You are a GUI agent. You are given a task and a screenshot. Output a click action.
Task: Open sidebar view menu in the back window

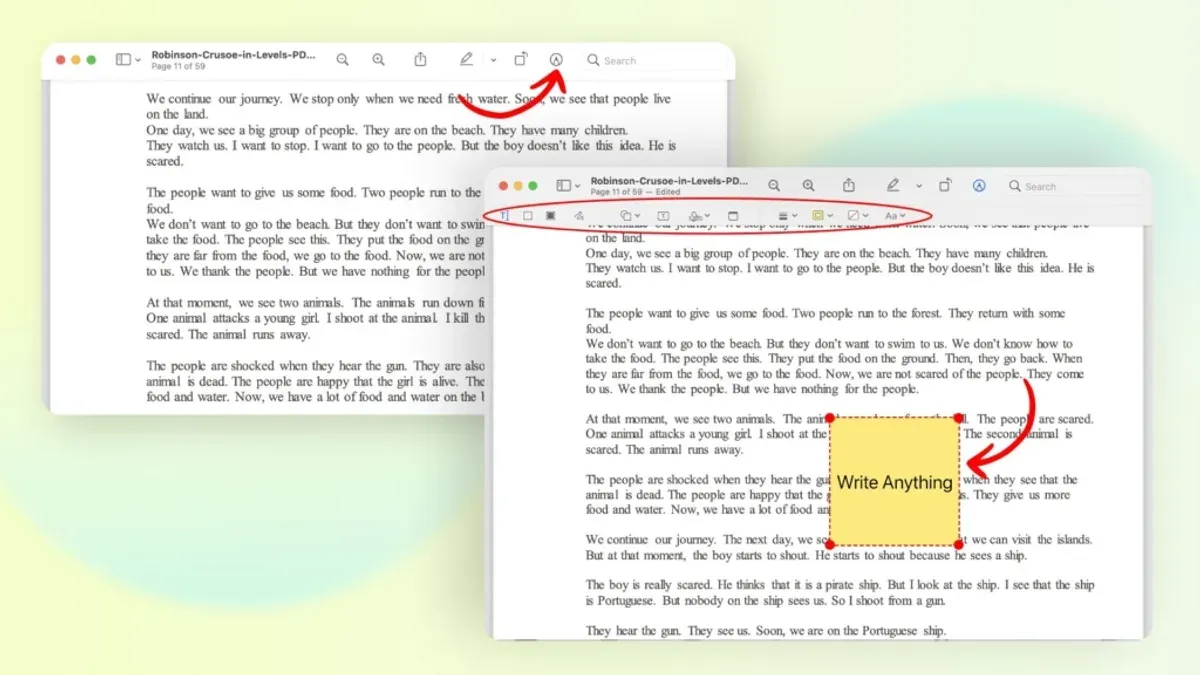pos(128,60)
